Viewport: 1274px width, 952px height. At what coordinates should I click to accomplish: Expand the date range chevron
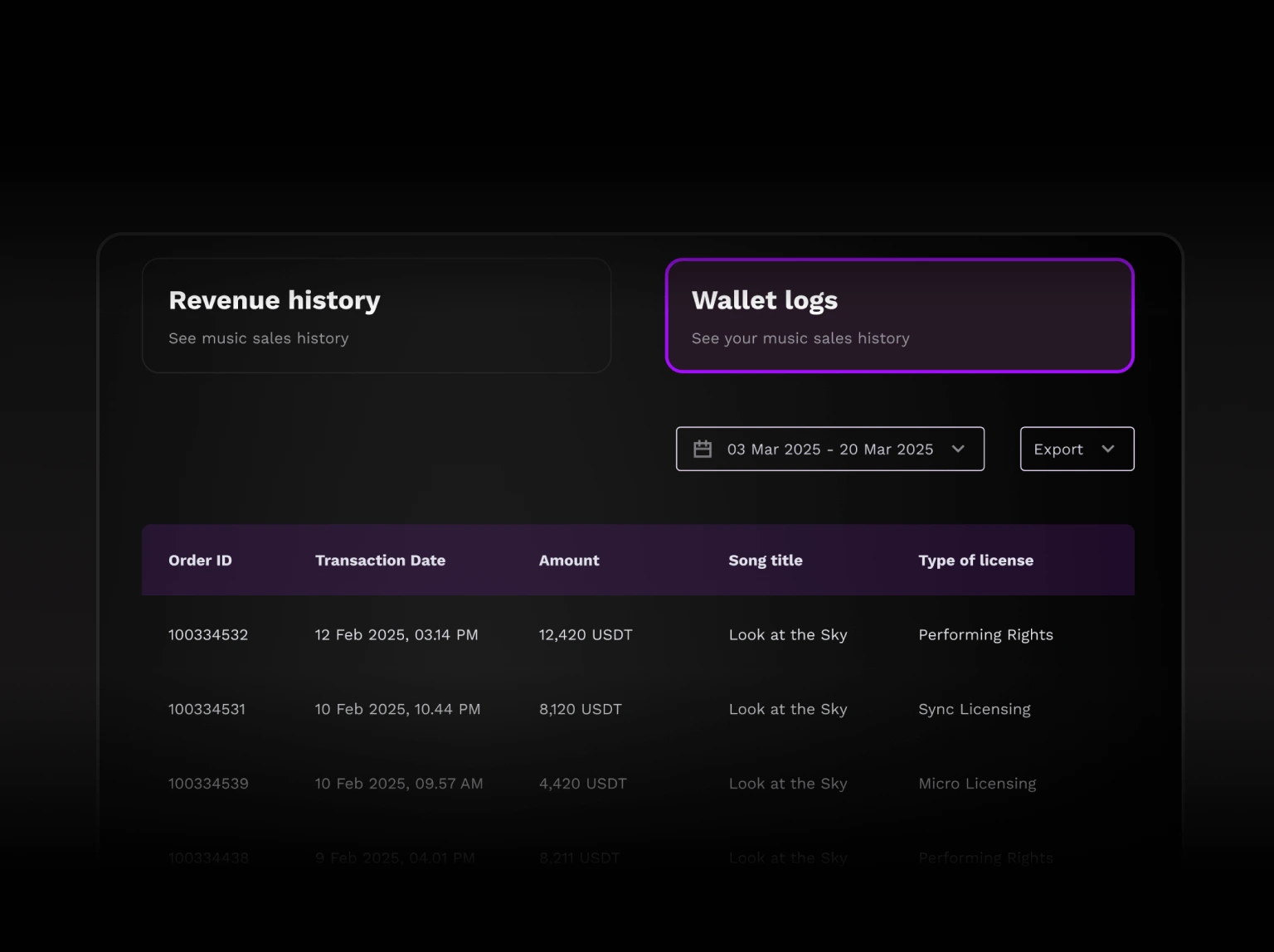[958, 449]
